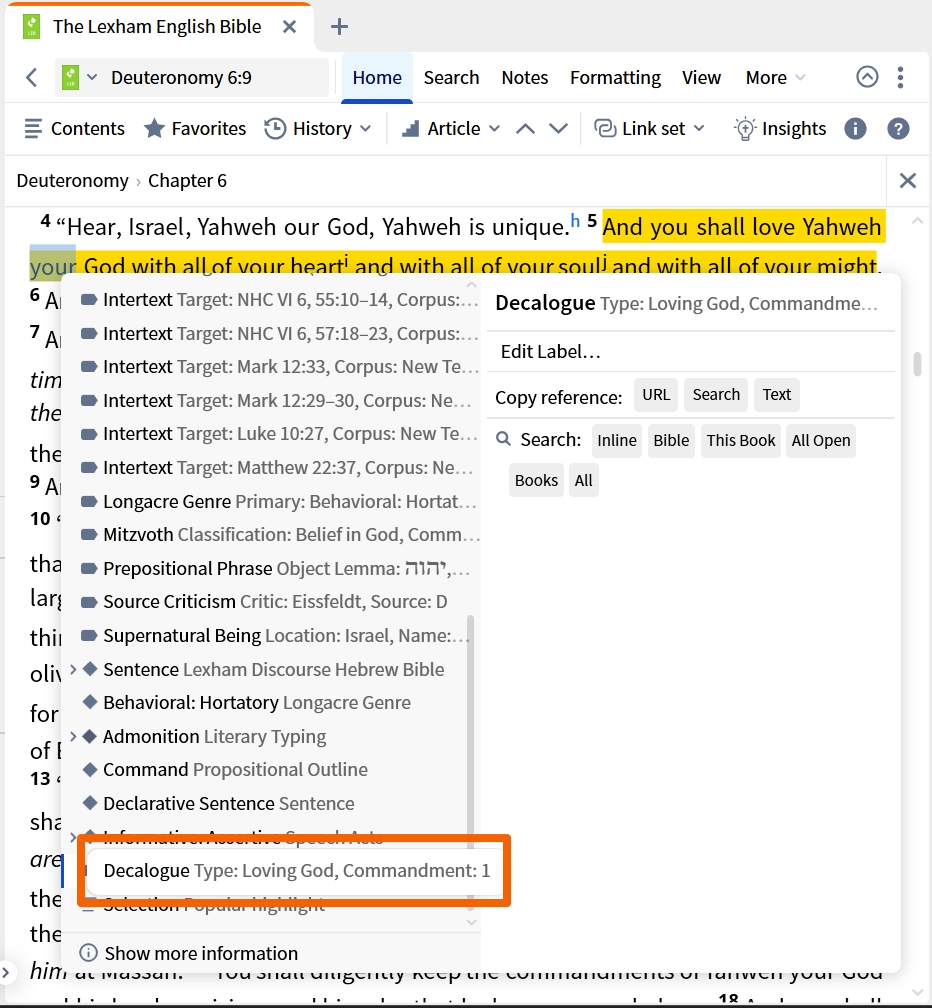
Task: Collapse the toolbar with the circled up-arrow
Action: point(867,77)
